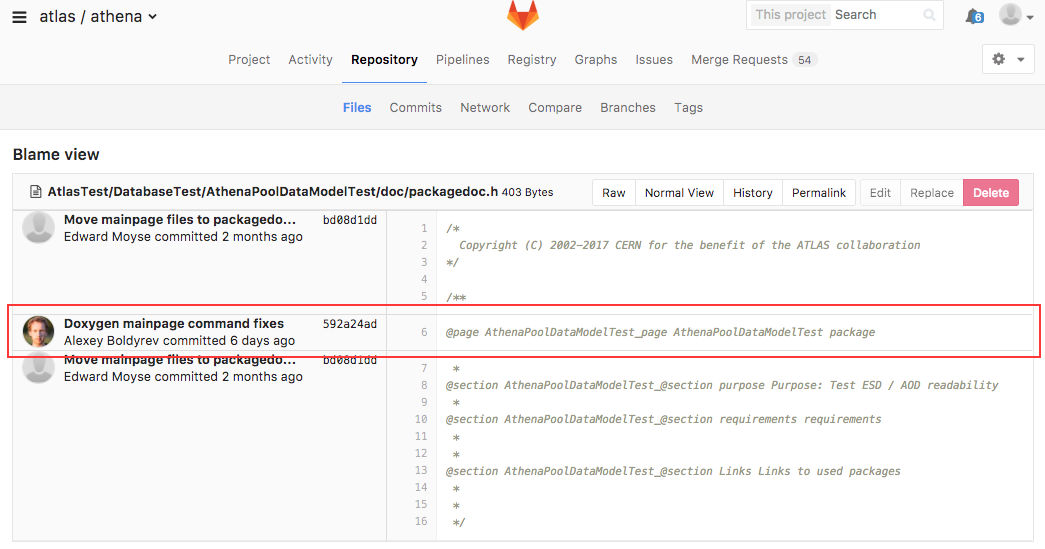Open first commit hash bd08d1dd
Viewport: 1045px width, 549px height.
click(x=350, y=220)
